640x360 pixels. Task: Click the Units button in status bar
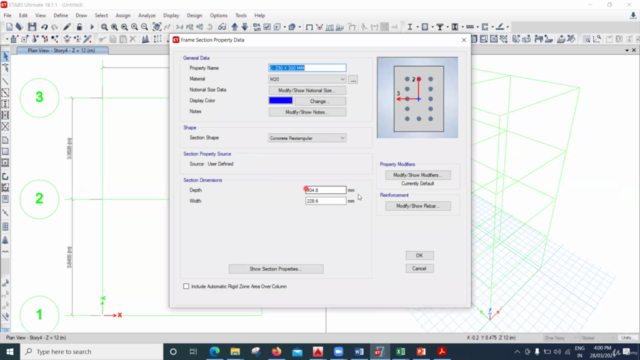tap(627, 338)
